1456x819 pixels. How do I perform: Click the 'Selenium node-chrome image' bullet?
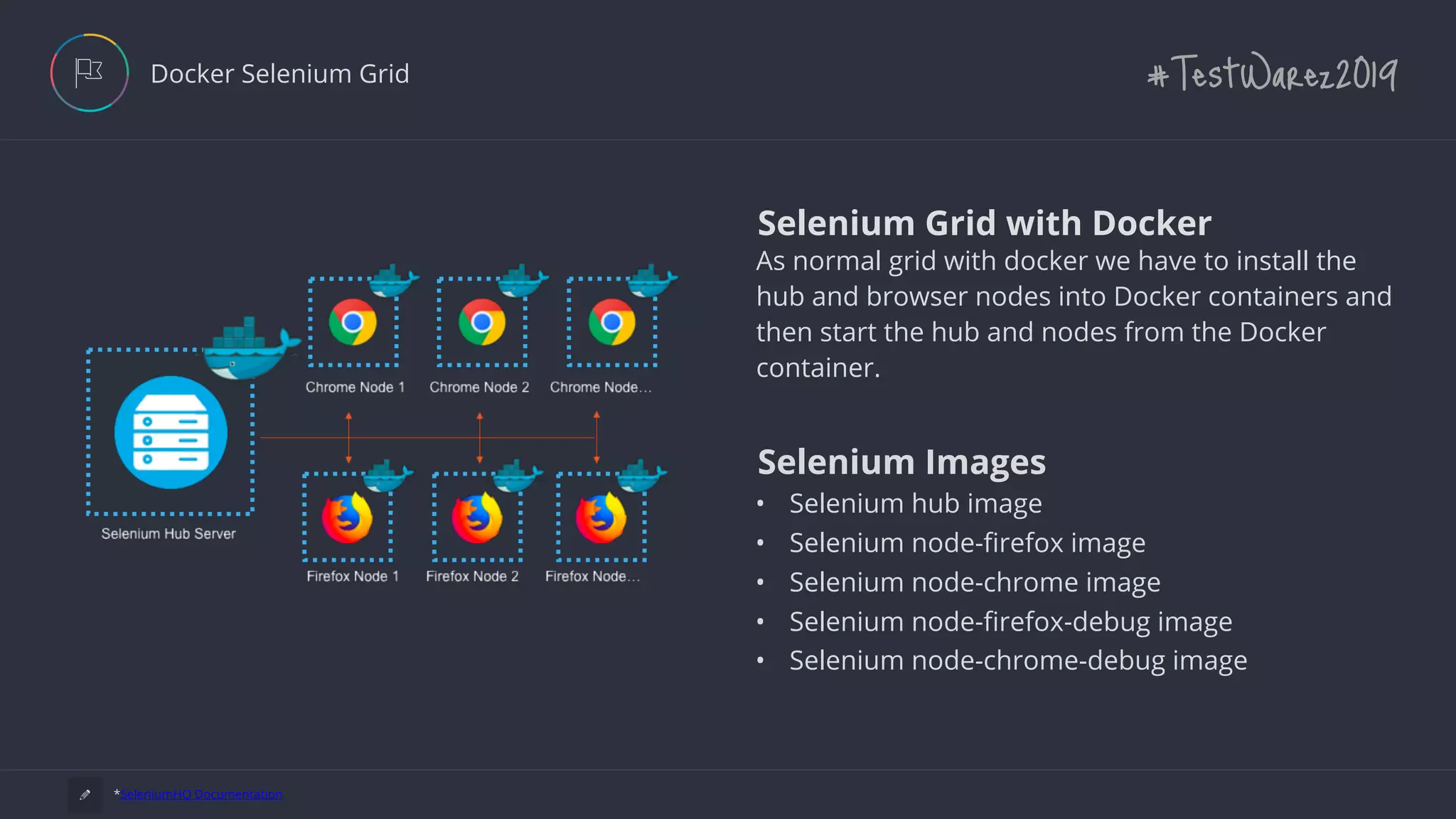975,582
